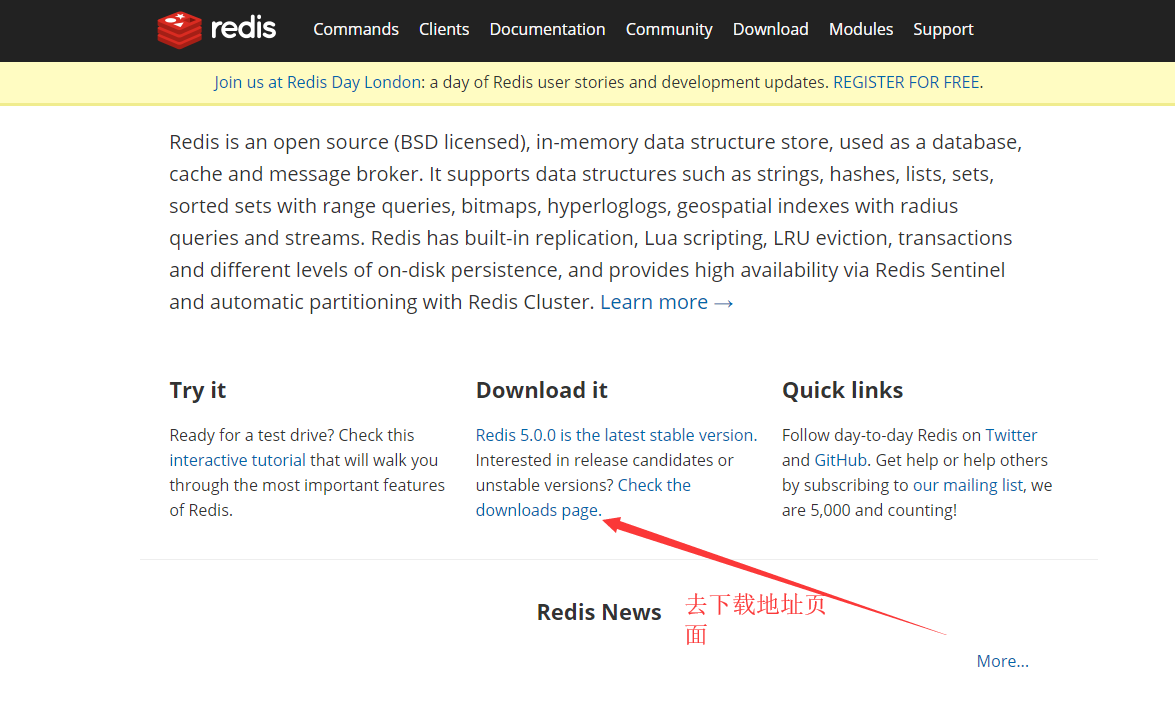
Task: Click the 'Quick links' heading
Action: (842, 390)
